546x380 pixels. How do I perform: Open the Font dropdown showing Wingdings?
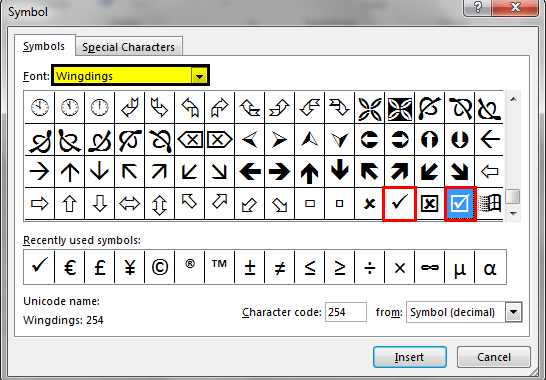(x=200, y=76)
